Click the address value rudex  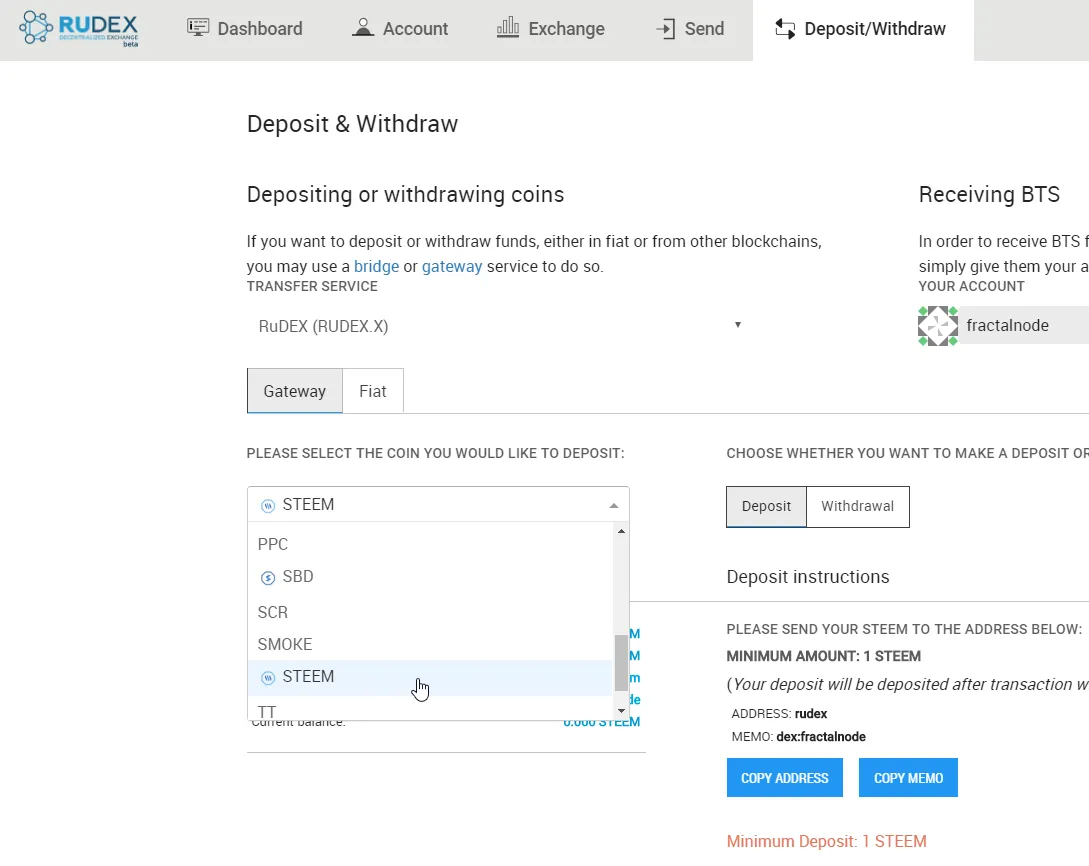pyautogui.click(x=810, y=714)
